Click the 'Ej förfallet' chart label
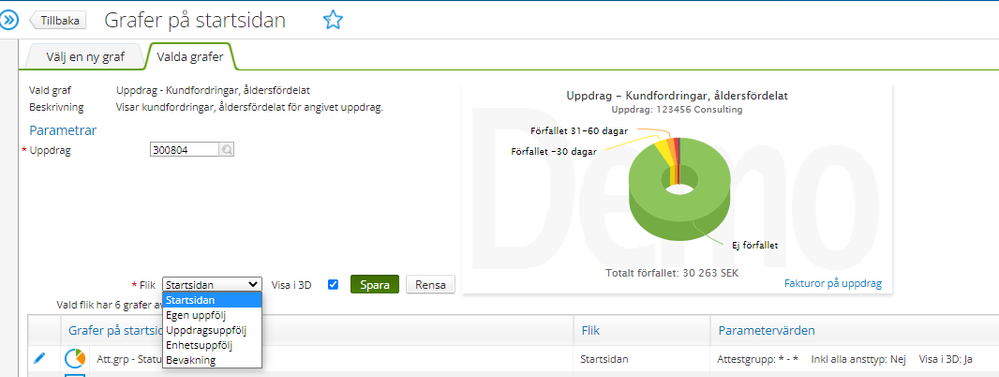Image resolution: width=999 pixels, height=377 pixels. click(x=755, y=245)
